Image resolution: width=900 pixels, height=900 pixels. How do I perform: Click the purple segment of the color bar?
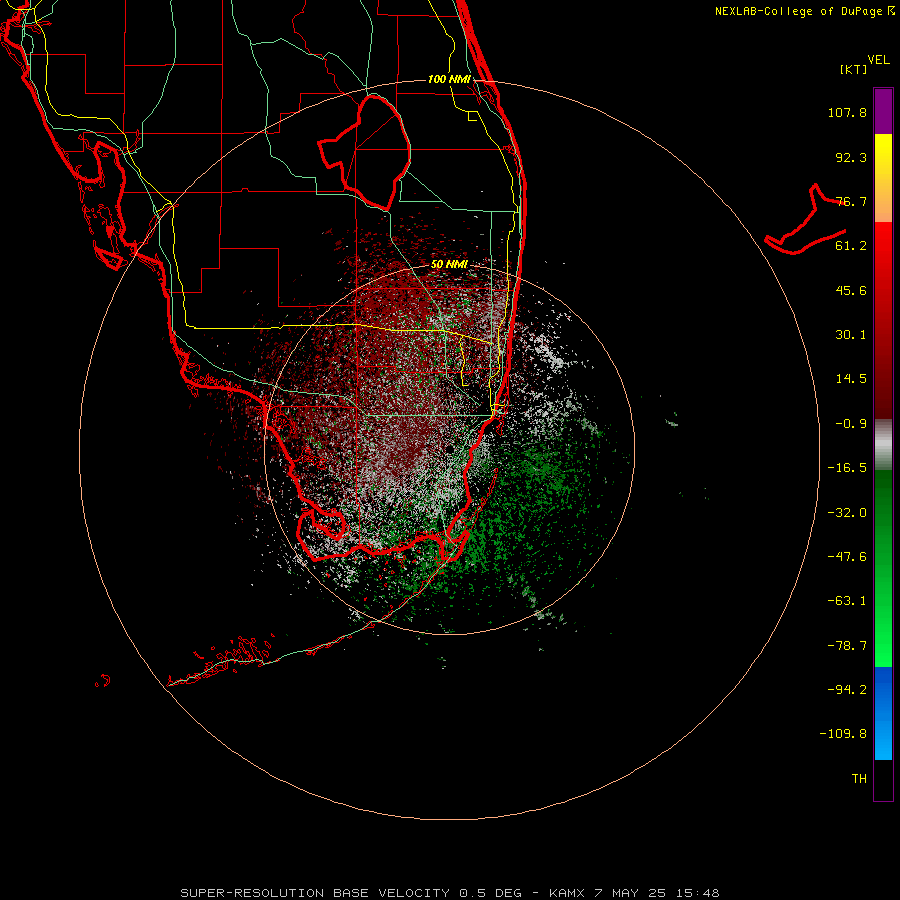coord(883,111)
